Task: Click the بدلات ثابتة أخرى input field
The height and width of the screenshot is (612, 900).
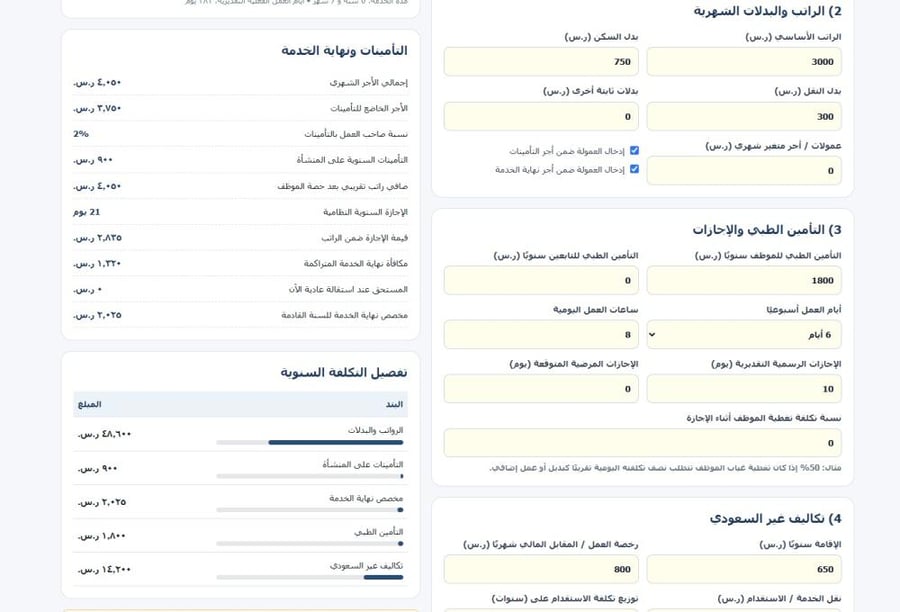Action: (x=541, y=117)
